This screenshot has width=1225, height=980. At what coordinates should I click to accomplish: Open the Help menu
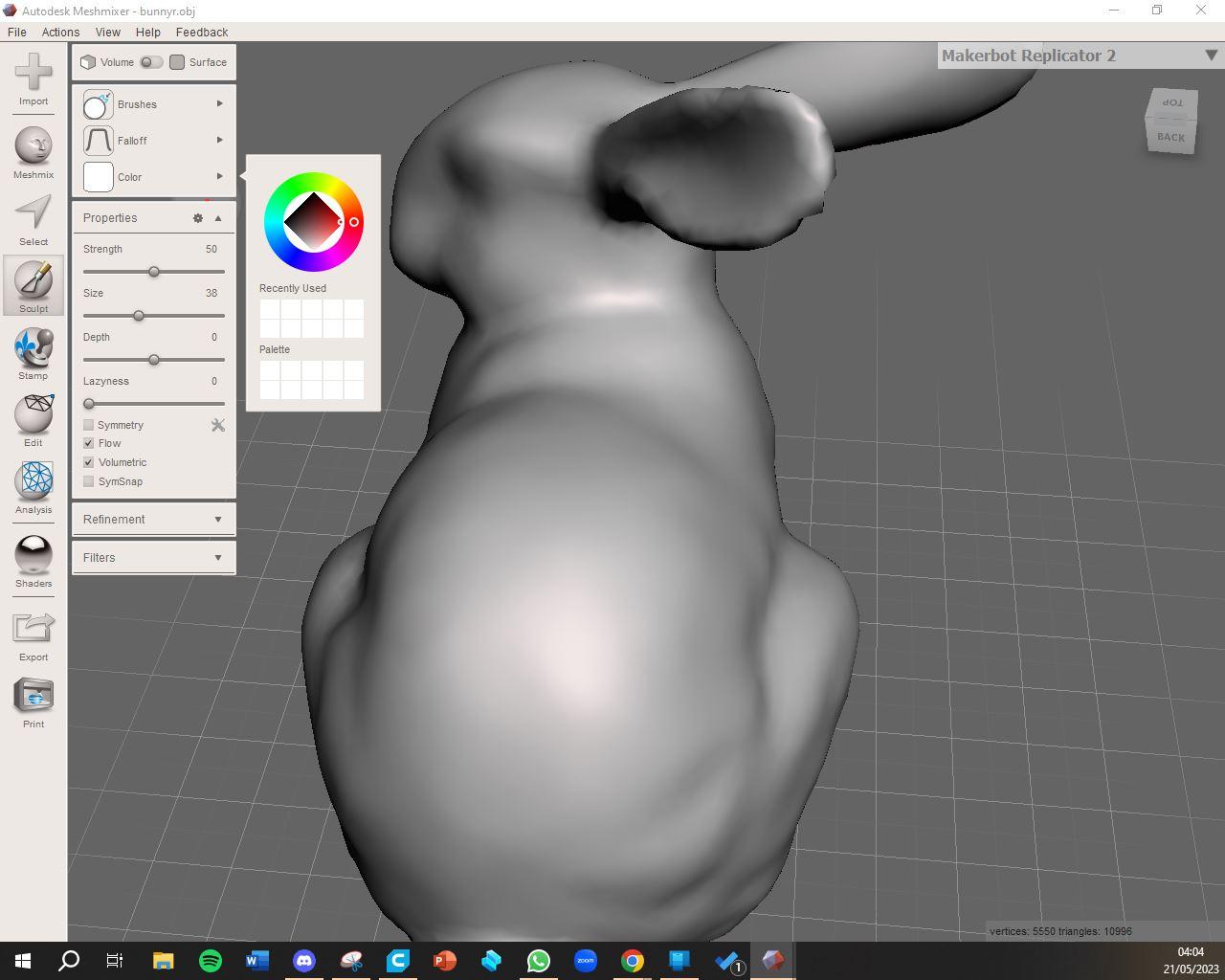148,32
